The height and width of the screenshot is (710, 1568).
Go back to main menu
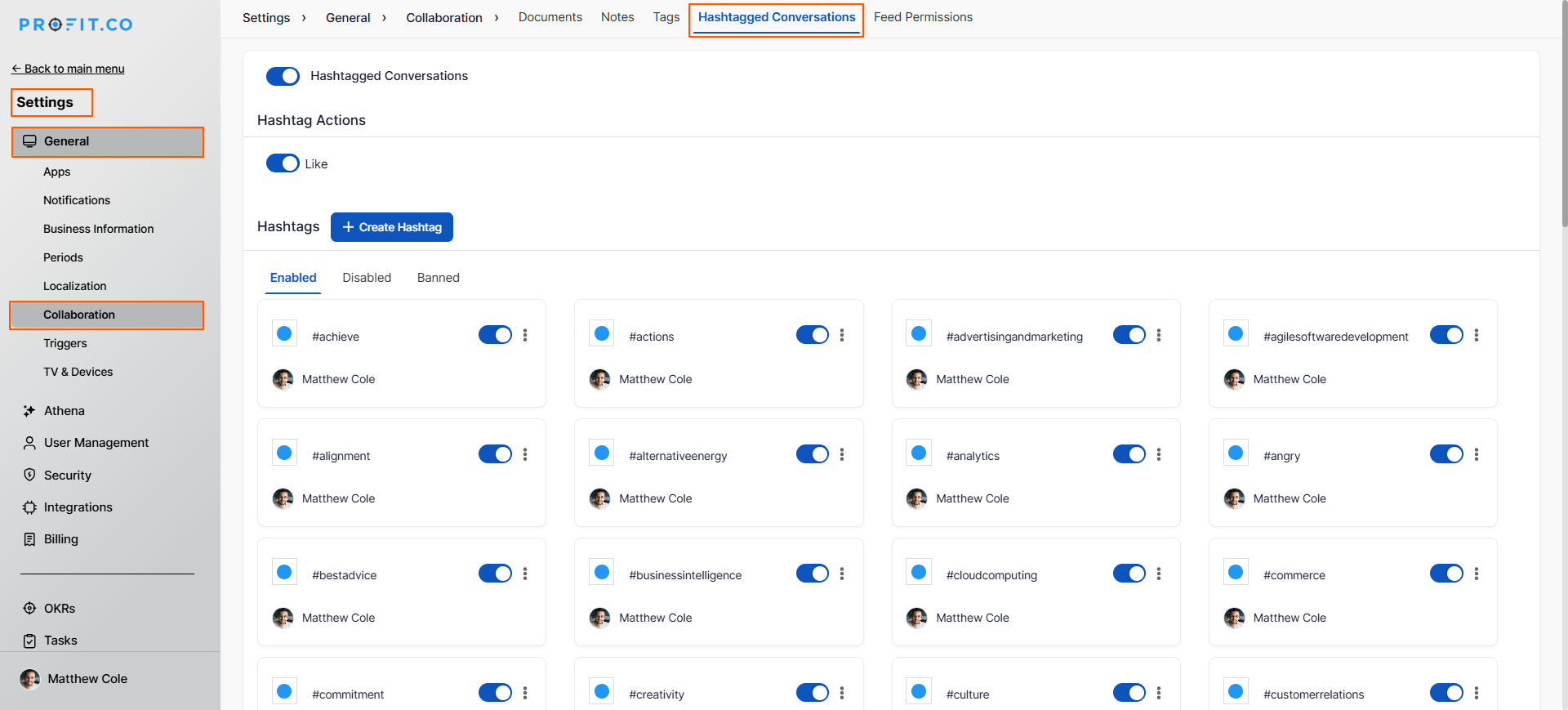click(x=69, y=69)
